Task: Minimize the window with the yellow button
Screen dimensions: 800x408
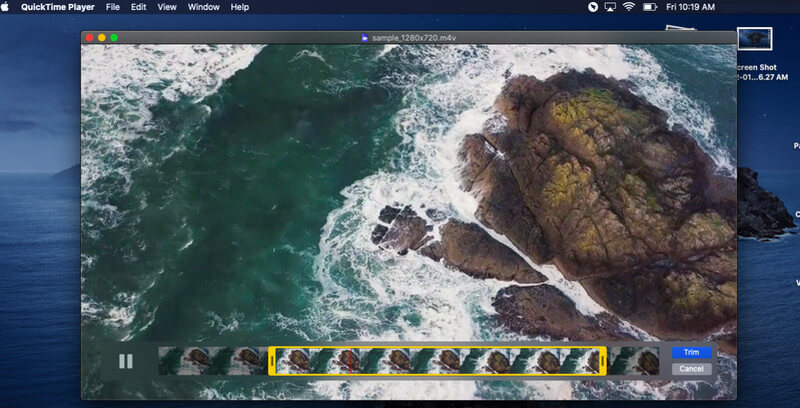Action: (102, 38)
